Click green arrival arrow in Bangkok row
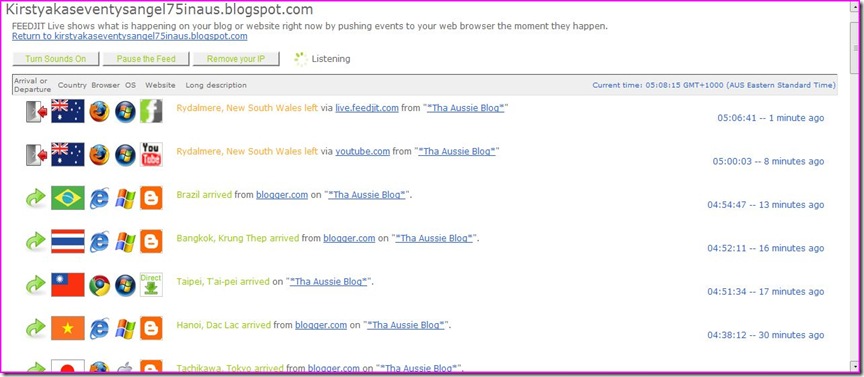This screenshot has height=377, width=864. (x=36, y=241)
